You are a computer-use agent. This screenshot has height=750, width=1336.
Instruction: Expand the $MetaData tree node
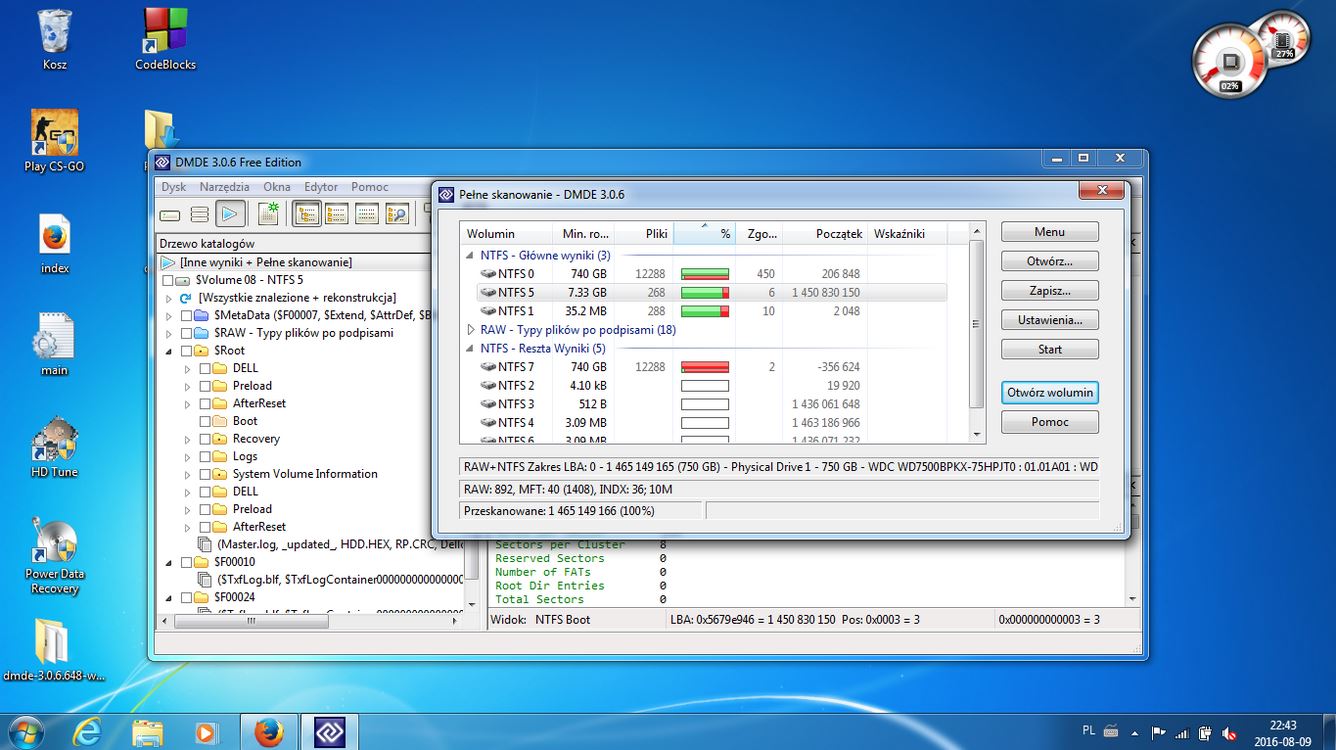tap(168, 315)
